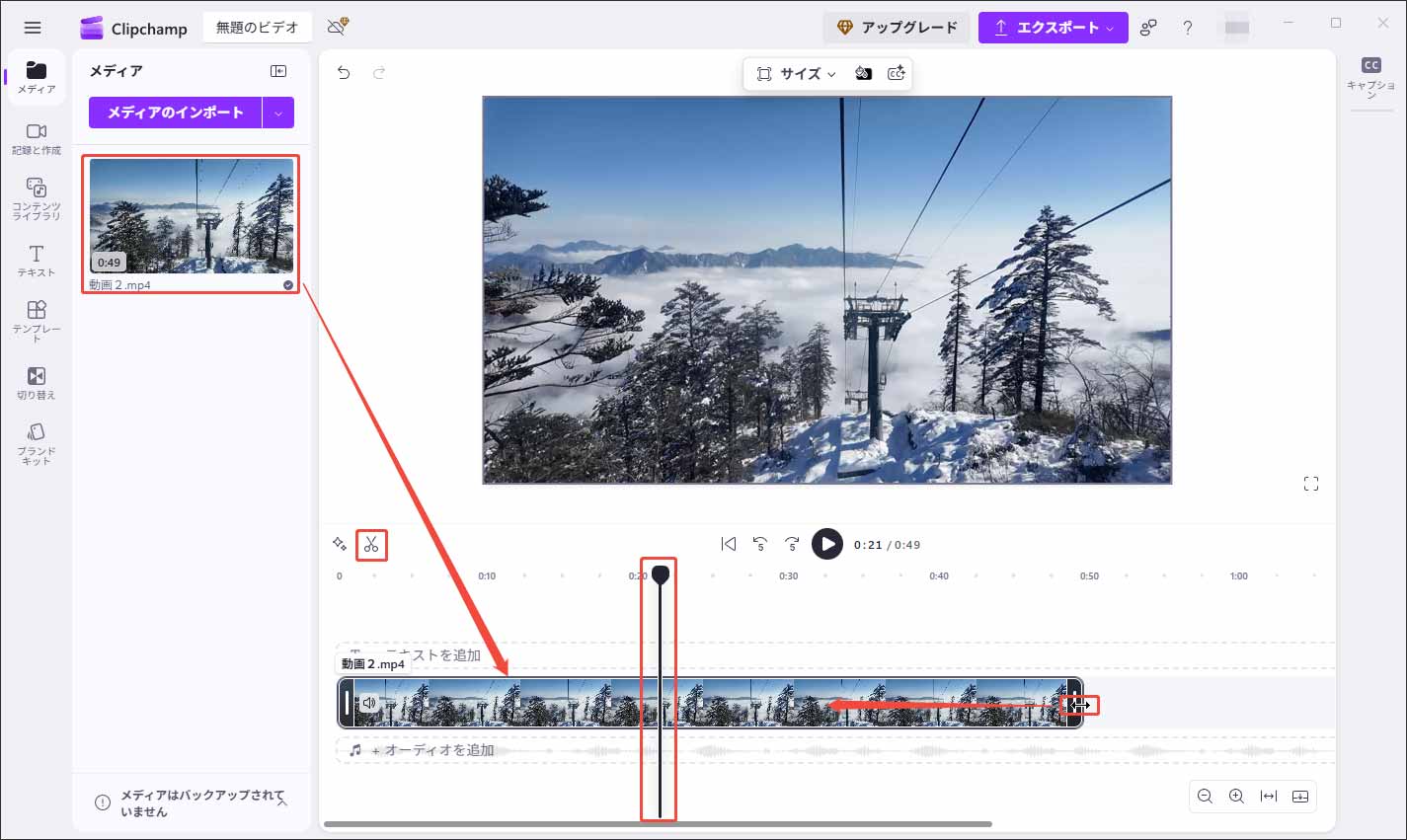Select the 動画2.mp4 media thumbnail
This screenshot has width=1407, height=840.
coord(190,217)
